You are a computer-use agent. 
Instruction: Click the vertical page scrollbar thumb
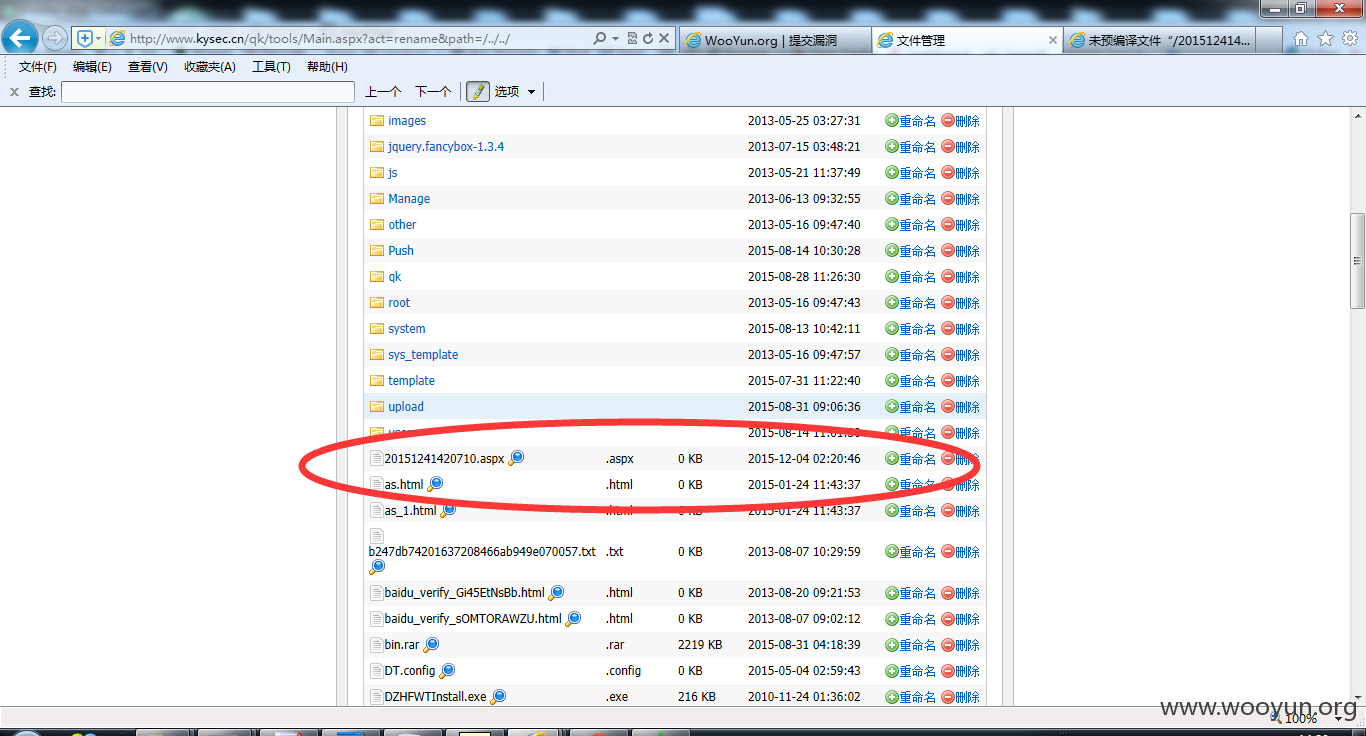1357,260
